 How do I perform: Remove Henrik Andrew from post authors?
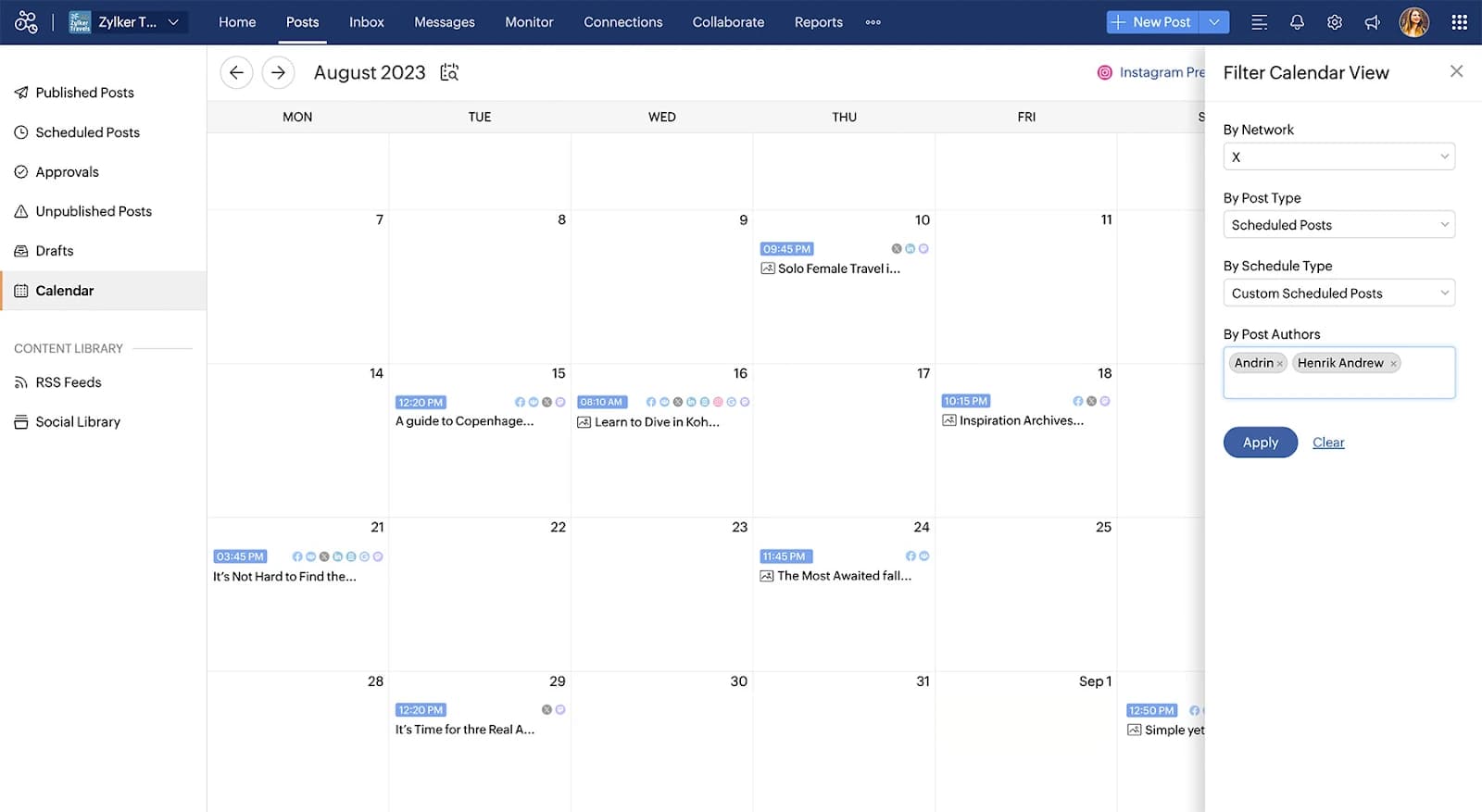tap(1393, 364)
